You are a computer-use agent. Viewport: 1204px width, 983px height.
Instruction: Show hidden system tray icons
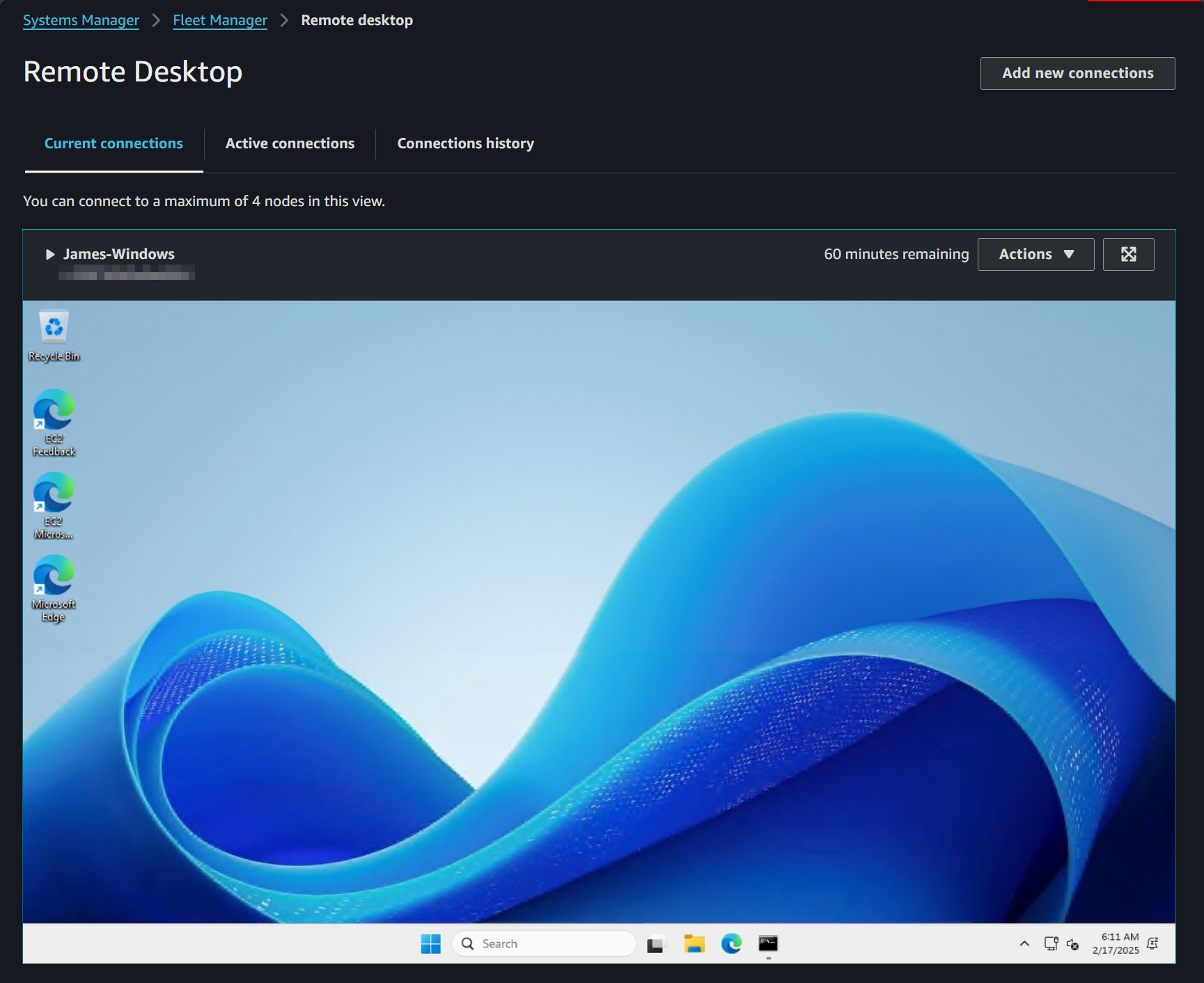click(x=1024, y=943)
